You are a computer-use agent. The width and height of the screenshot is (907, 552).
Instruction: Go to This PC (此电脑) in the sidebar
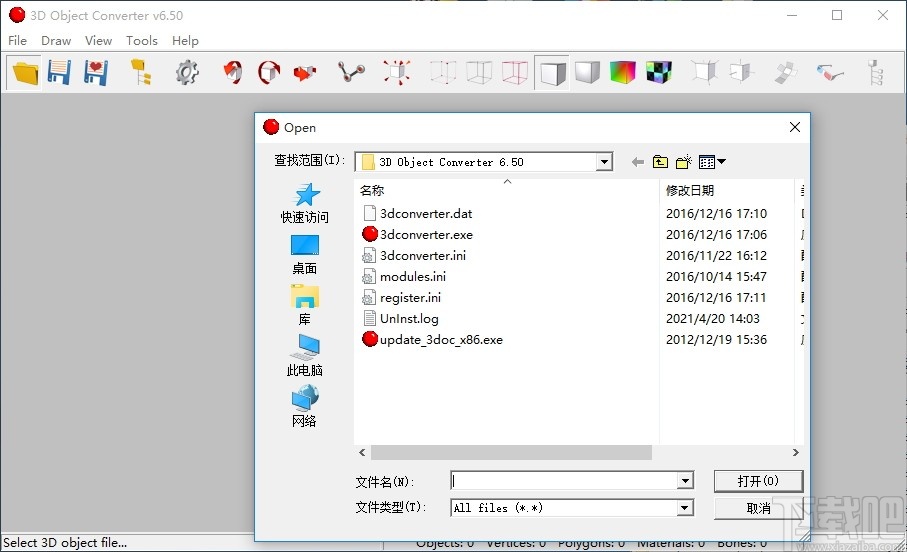click(x=305, y=356)
